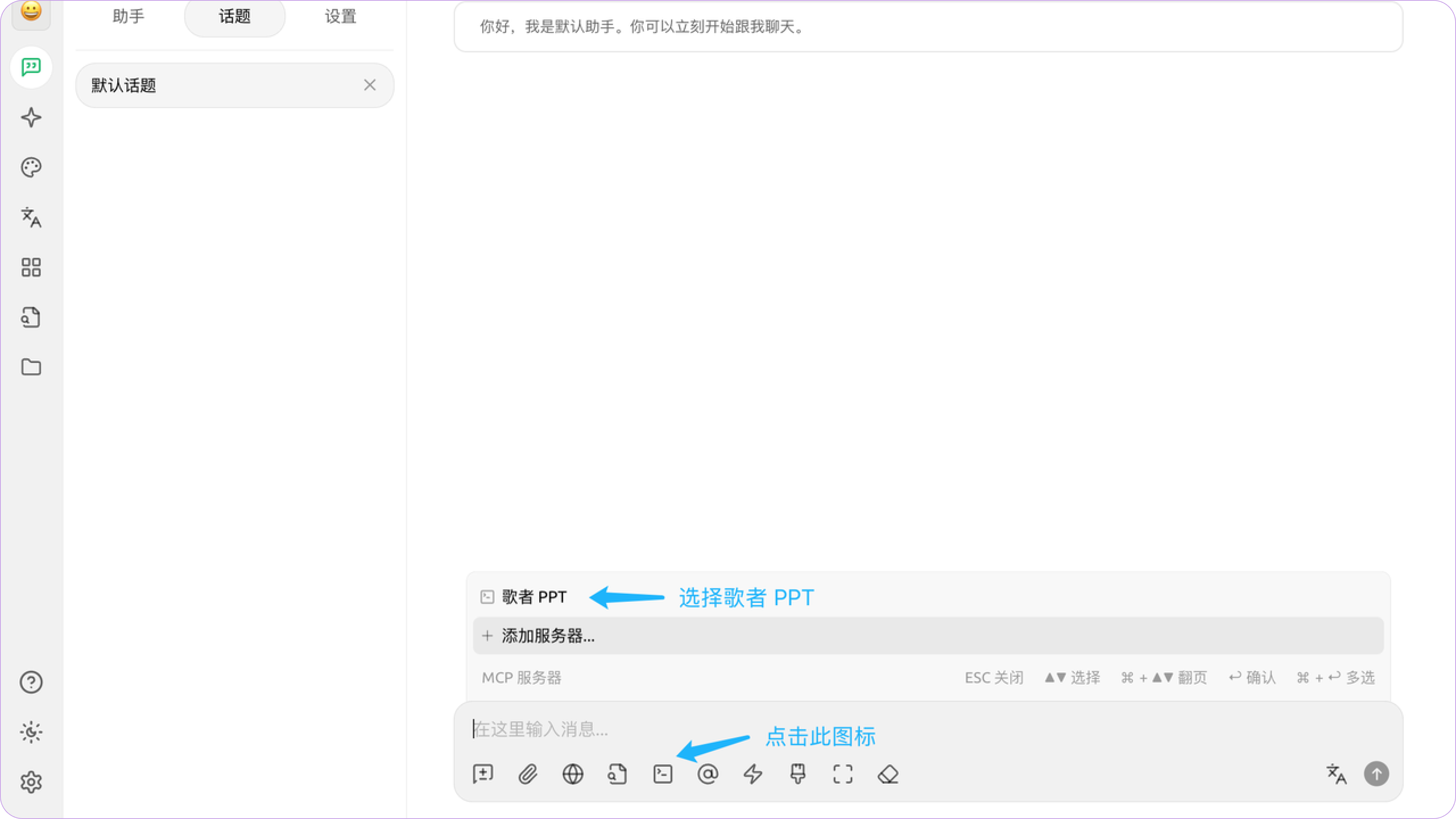This screenshot has height=819, width=1456.
Task: Toggle the light/dark theme icon
Action: 31,732
